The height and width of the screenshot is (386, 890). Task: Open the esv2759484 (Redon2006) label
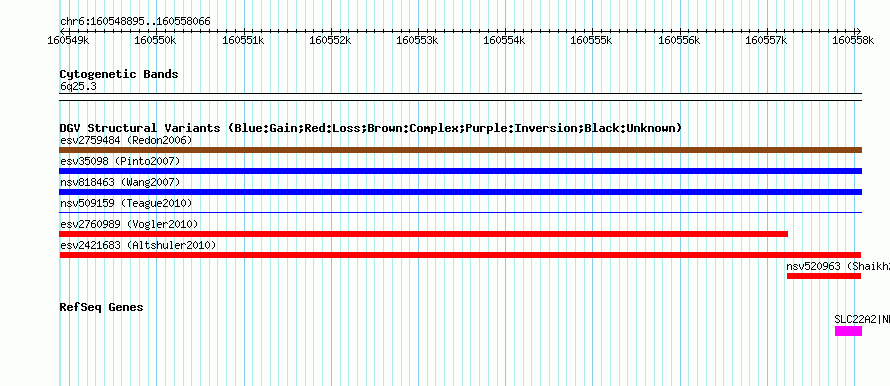126,140
